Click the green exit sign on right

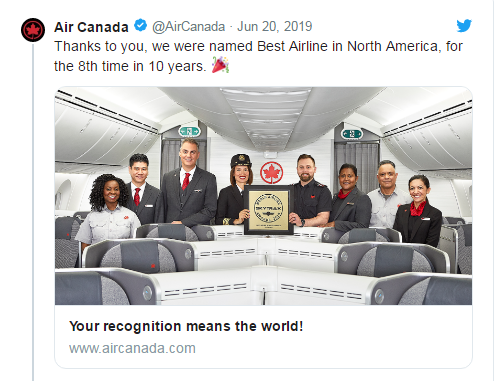[352, 134]
